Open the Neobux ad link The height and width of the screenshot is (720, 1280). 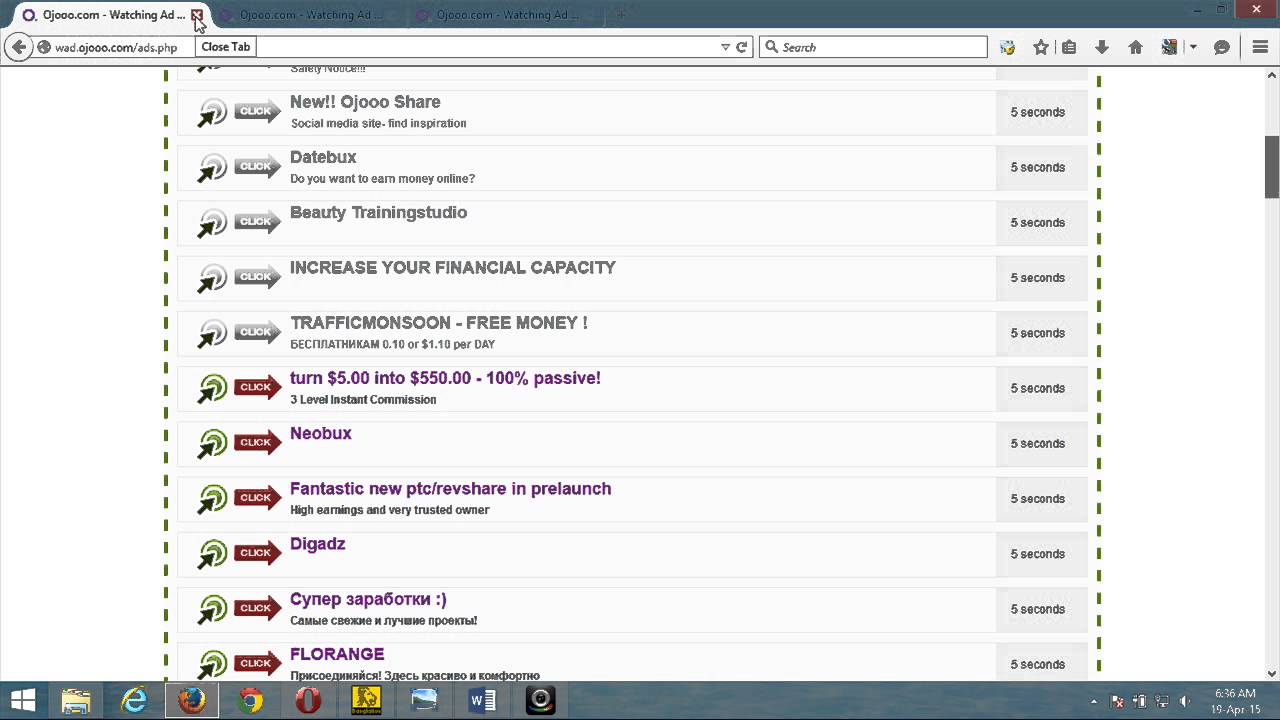point(321,433)
